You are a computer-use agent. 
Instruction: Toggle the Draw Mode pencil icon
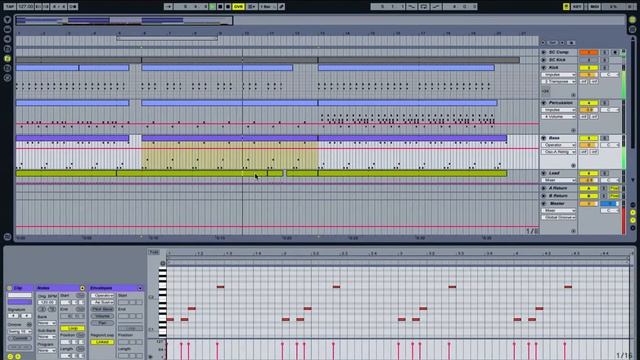click(281, 7)
